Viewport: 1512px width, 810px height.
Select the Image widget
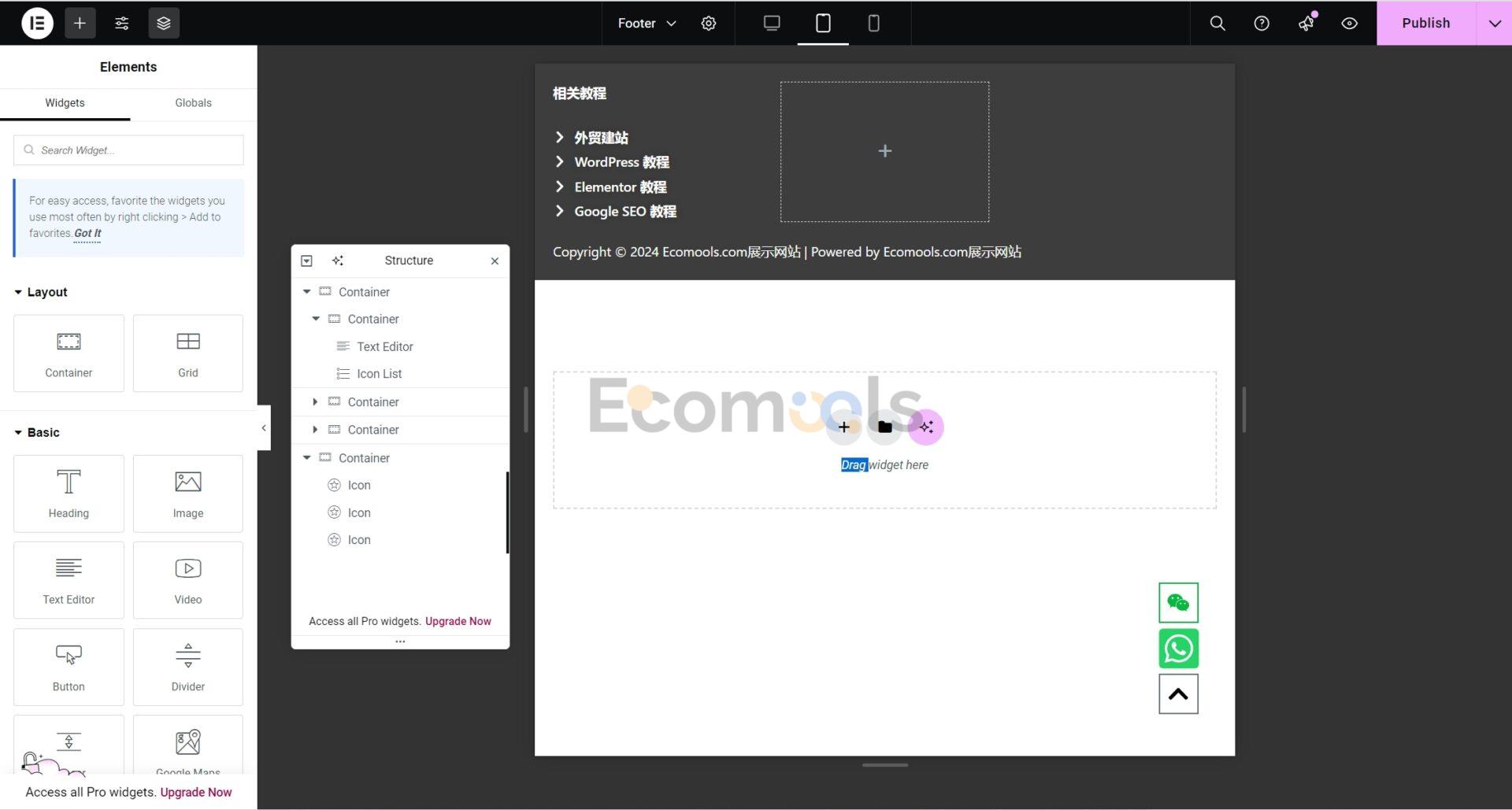click(188, 494)
